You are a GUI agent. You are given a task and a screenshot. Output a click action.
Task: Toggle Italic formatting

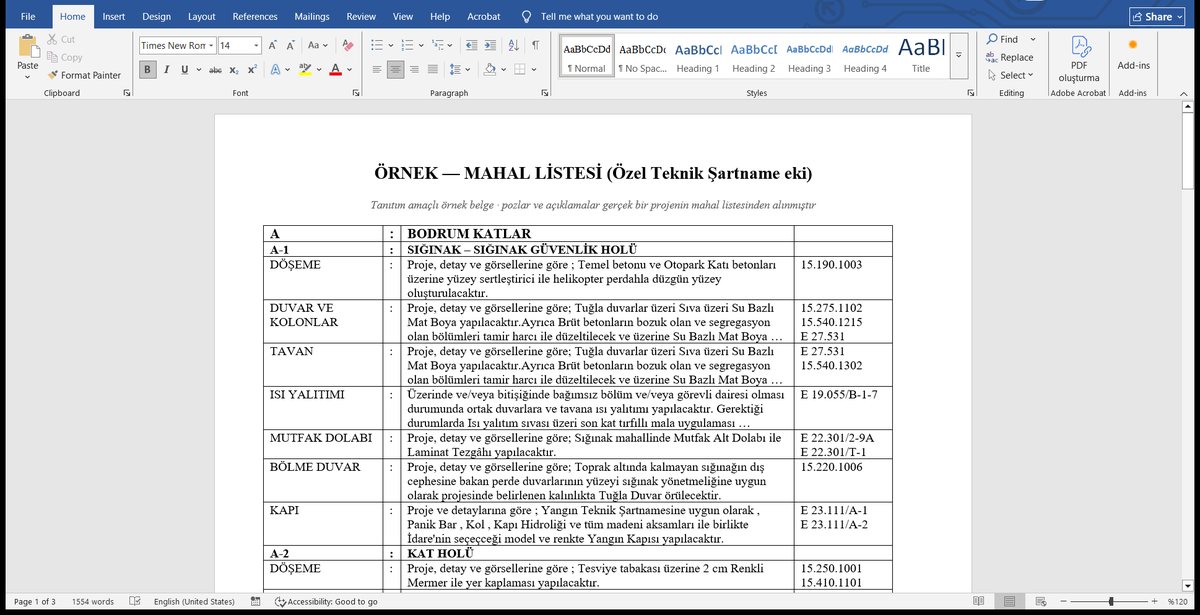click(x=167, y=69)
